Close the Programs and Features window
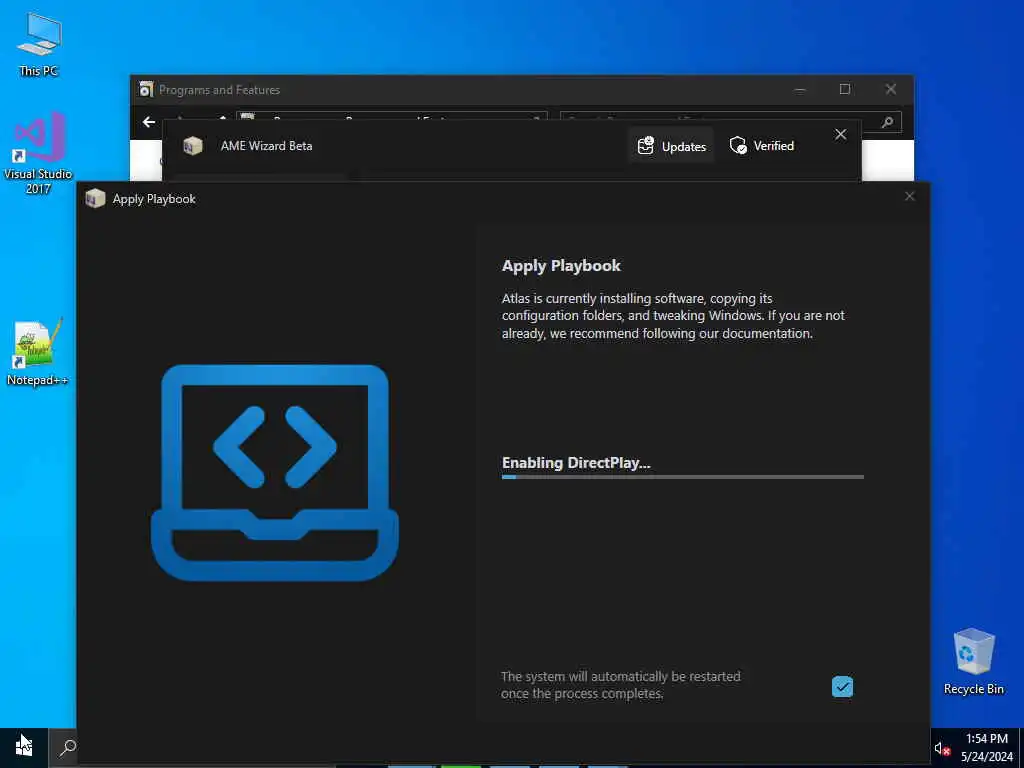 pyautogui.click(x=890, y=89)
